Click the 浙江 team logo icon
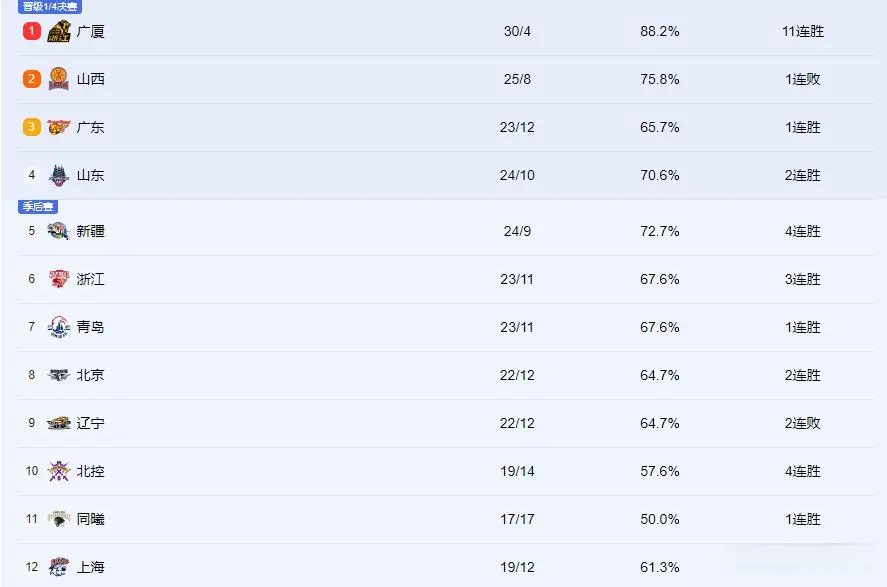This screenshot has width=887, height=587. pyautogui.click(x=59, y=279)
